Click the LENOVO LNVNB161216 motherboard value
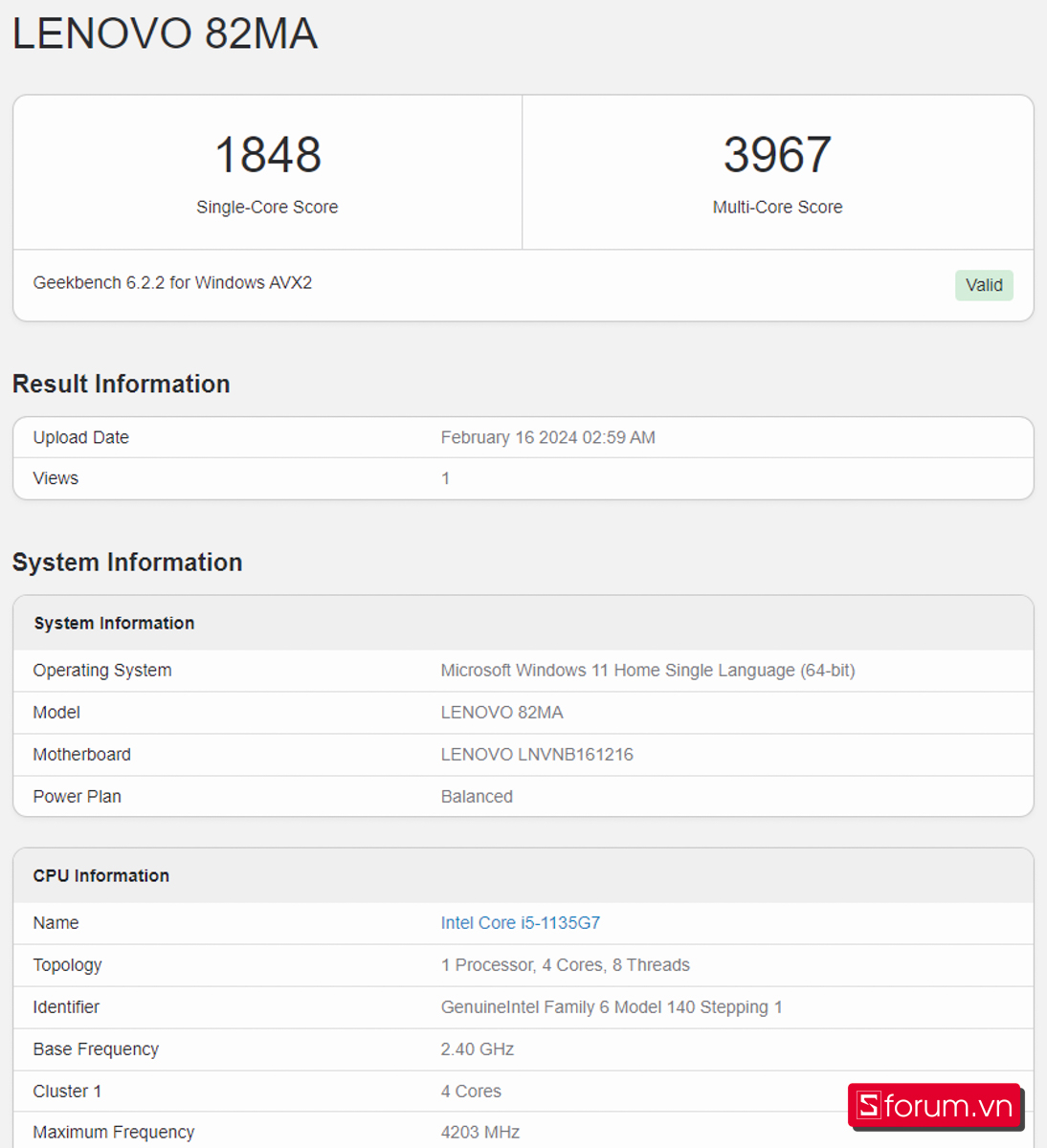 pyautogui.click(x=537, y=755)
